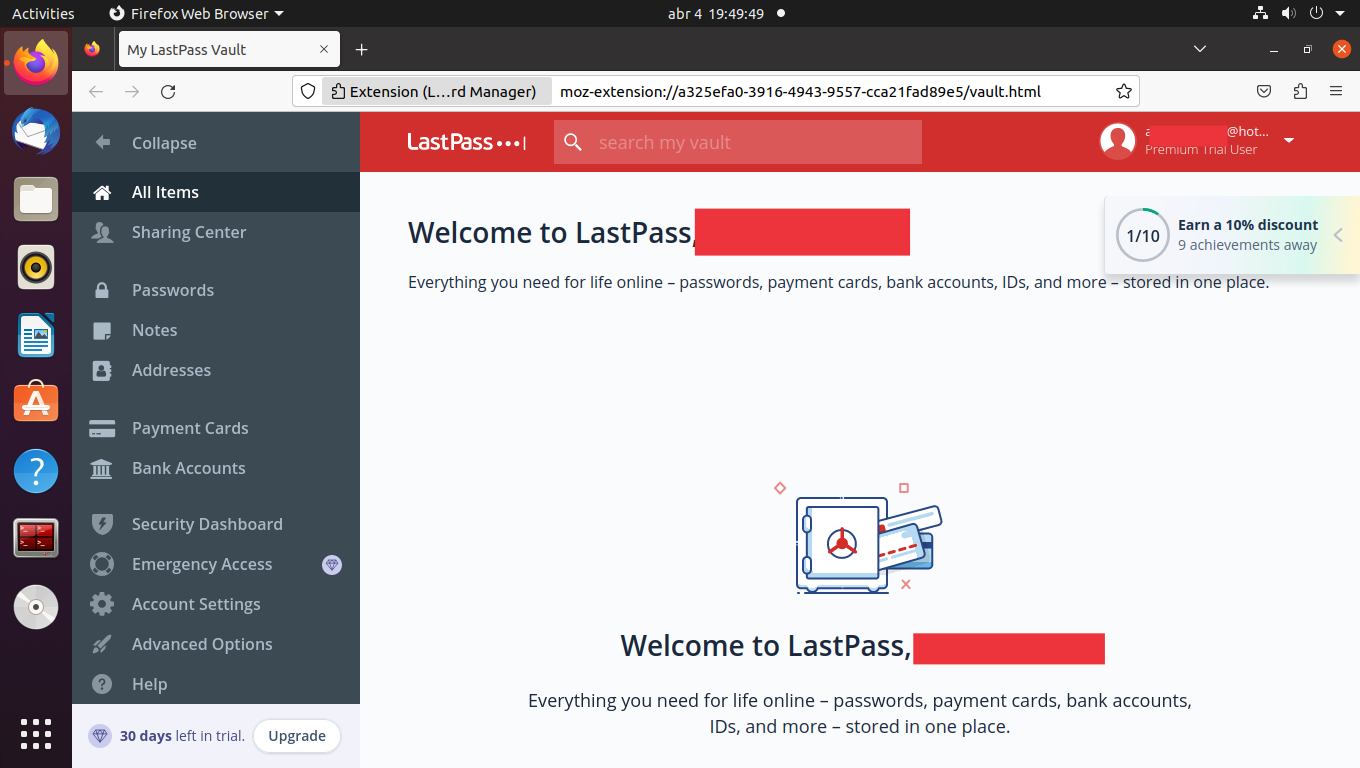1360x768 pixels.
Task: Click the 30 days left in trial text
Action: [x=182, y=736]
